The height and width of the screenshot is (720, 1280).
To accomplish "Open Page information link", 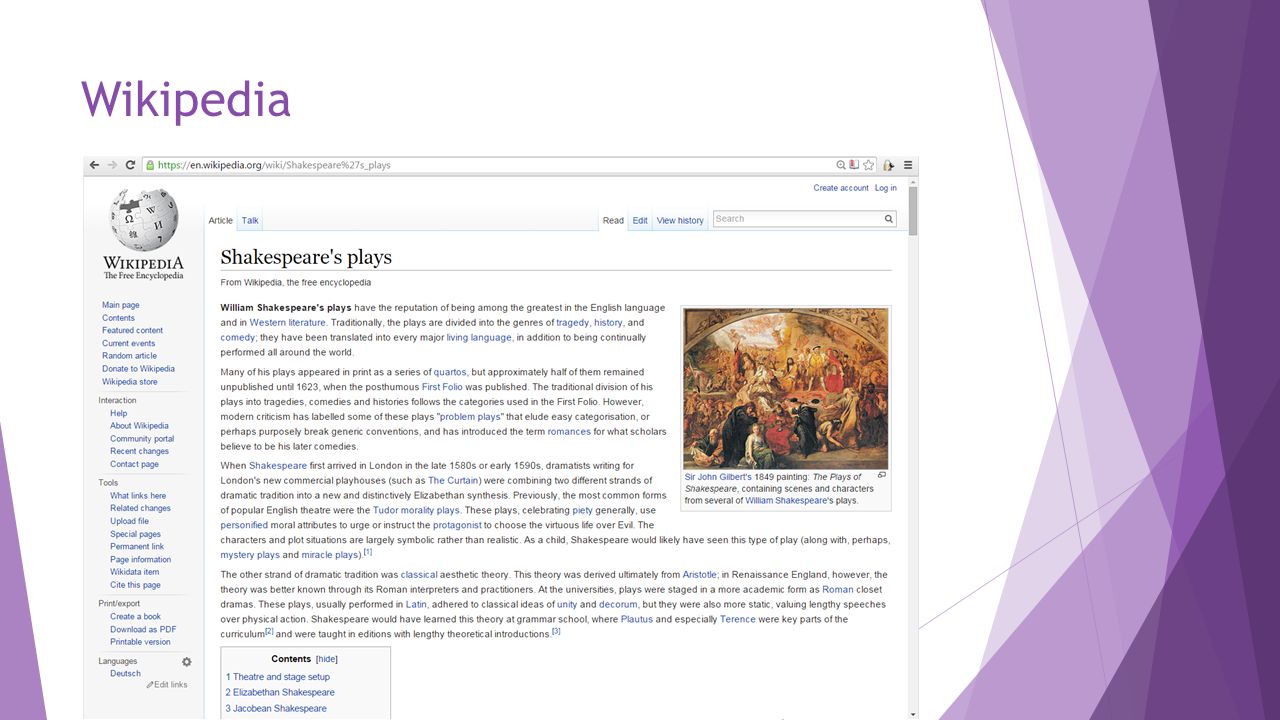I will [x=140, y=560].
